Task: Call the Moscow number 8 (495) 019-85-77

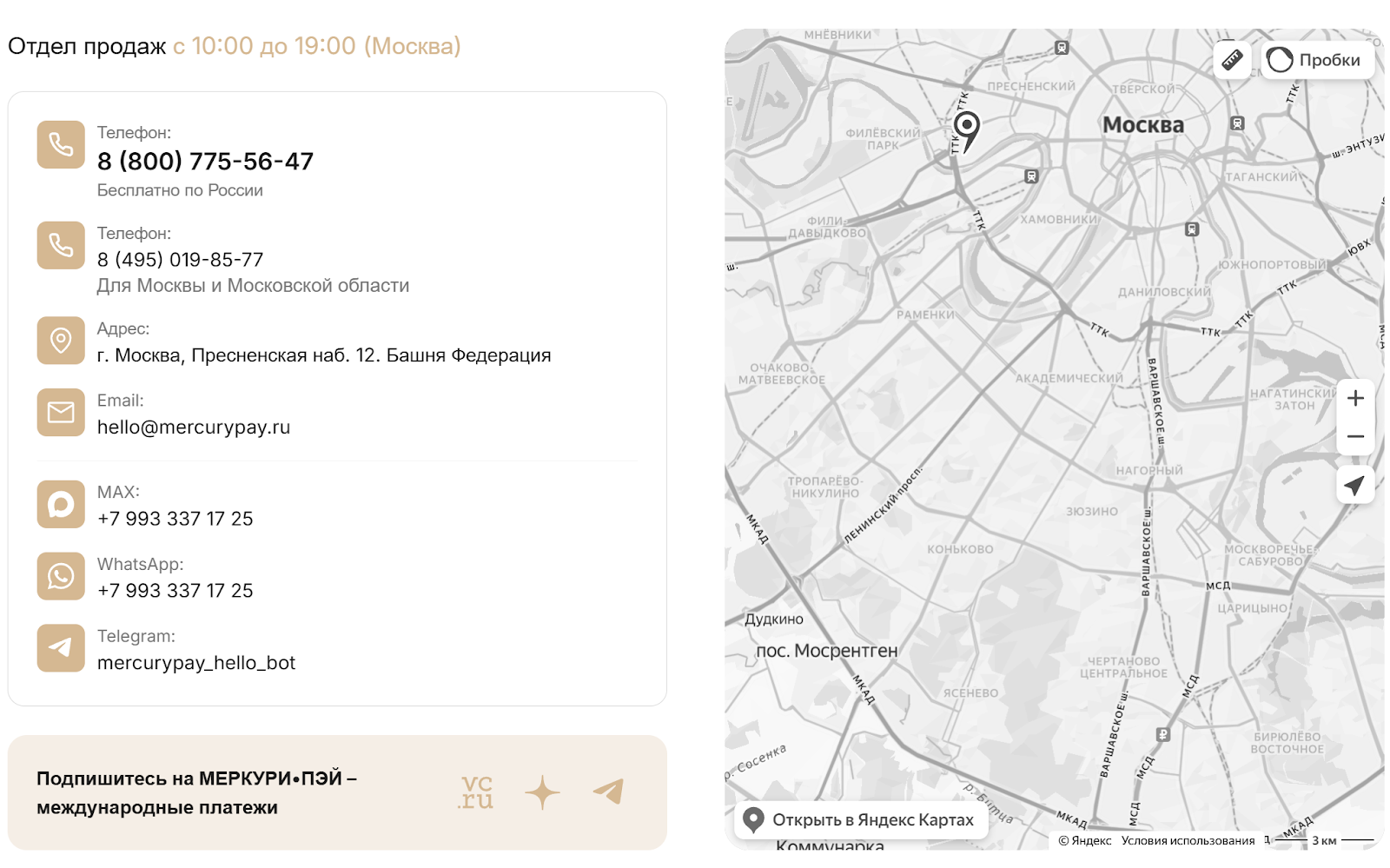Action: [x=180, y=260]
